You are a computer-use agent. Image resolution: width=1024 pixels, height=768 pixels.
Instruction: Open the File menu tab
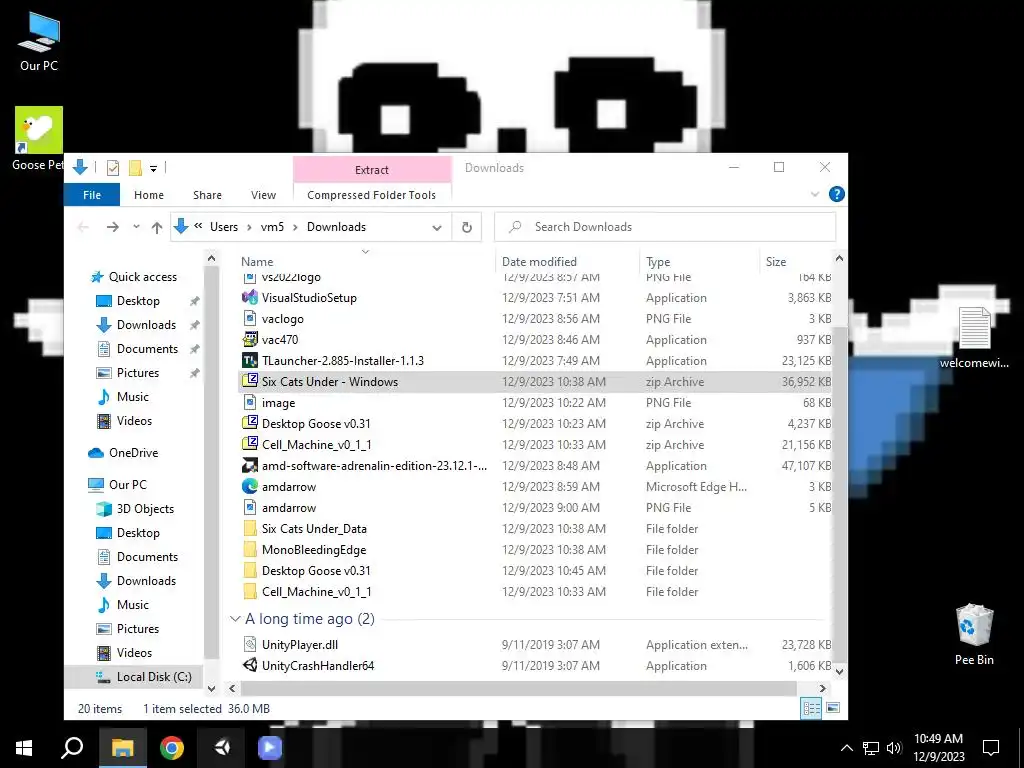(x=92, y=195)
